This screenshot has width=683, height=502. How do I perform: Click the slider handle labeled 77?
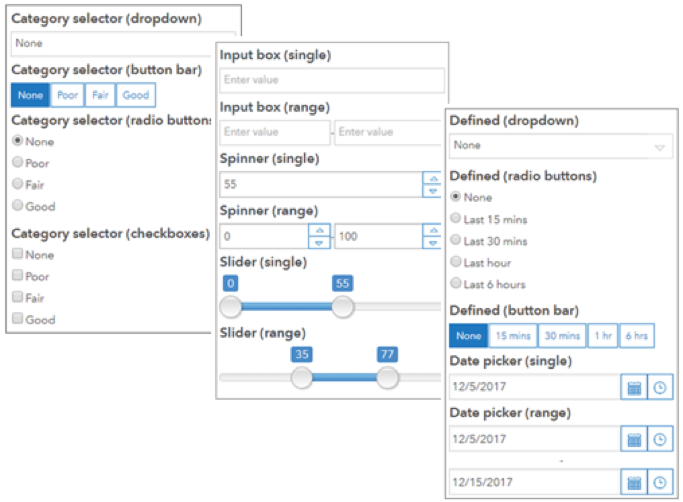[x=387, y=377]
